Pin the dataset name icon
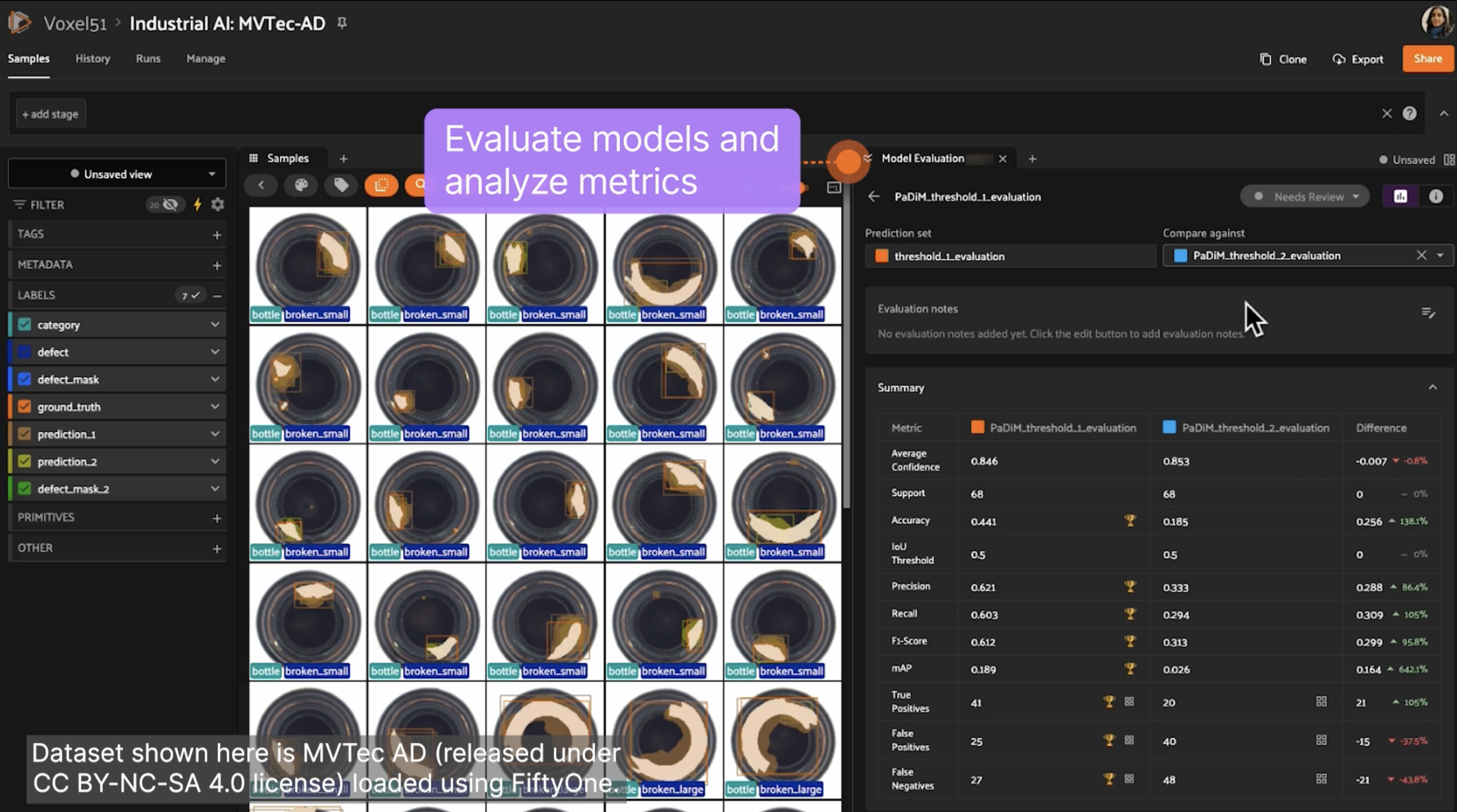Image resolution: width=1457 pixels, height=812 pixels. pyautogui.click(x=341, y=23)
